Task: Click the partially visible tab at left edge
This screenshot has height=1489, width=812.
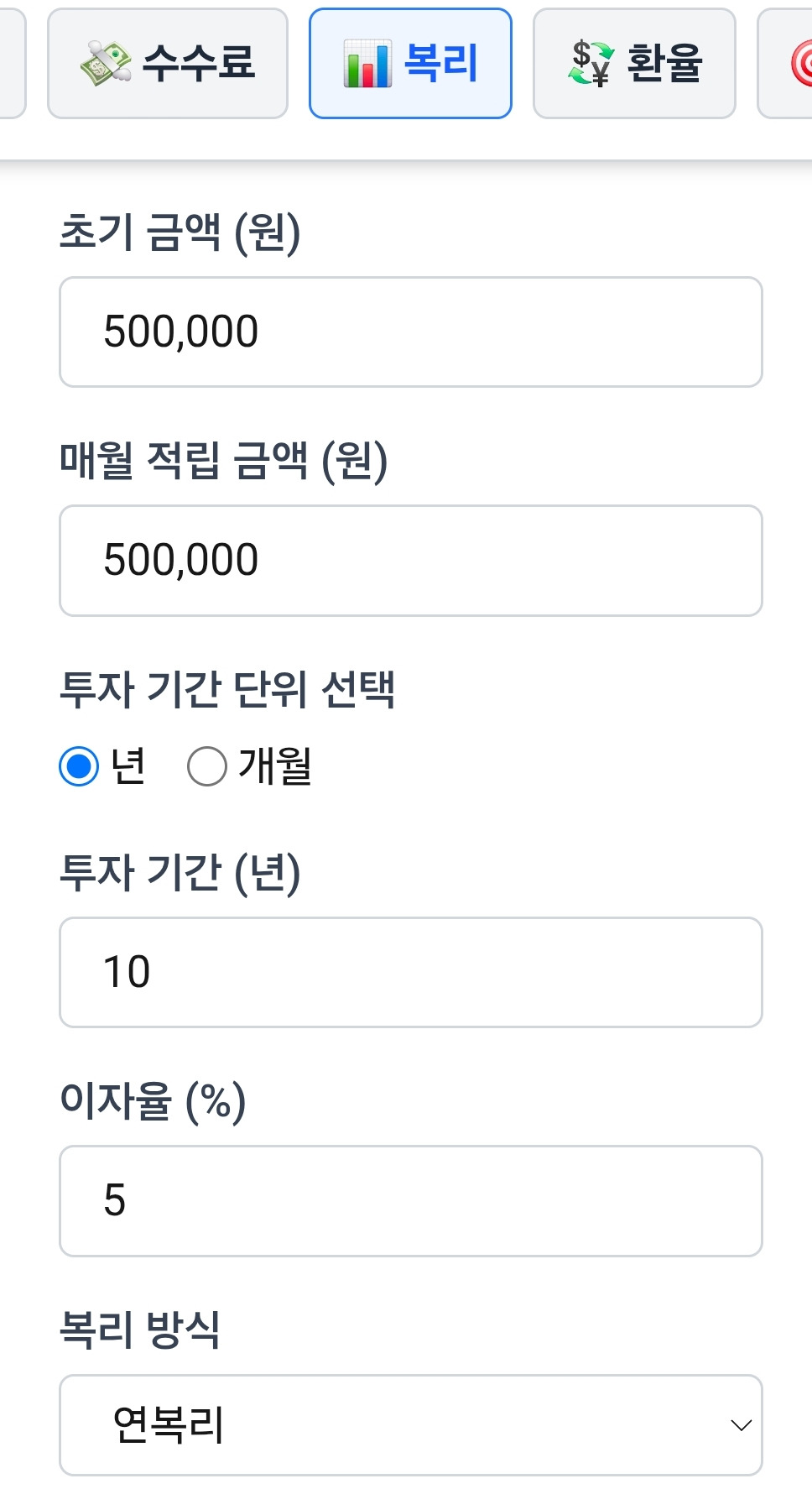Action: tap(10, 63)
